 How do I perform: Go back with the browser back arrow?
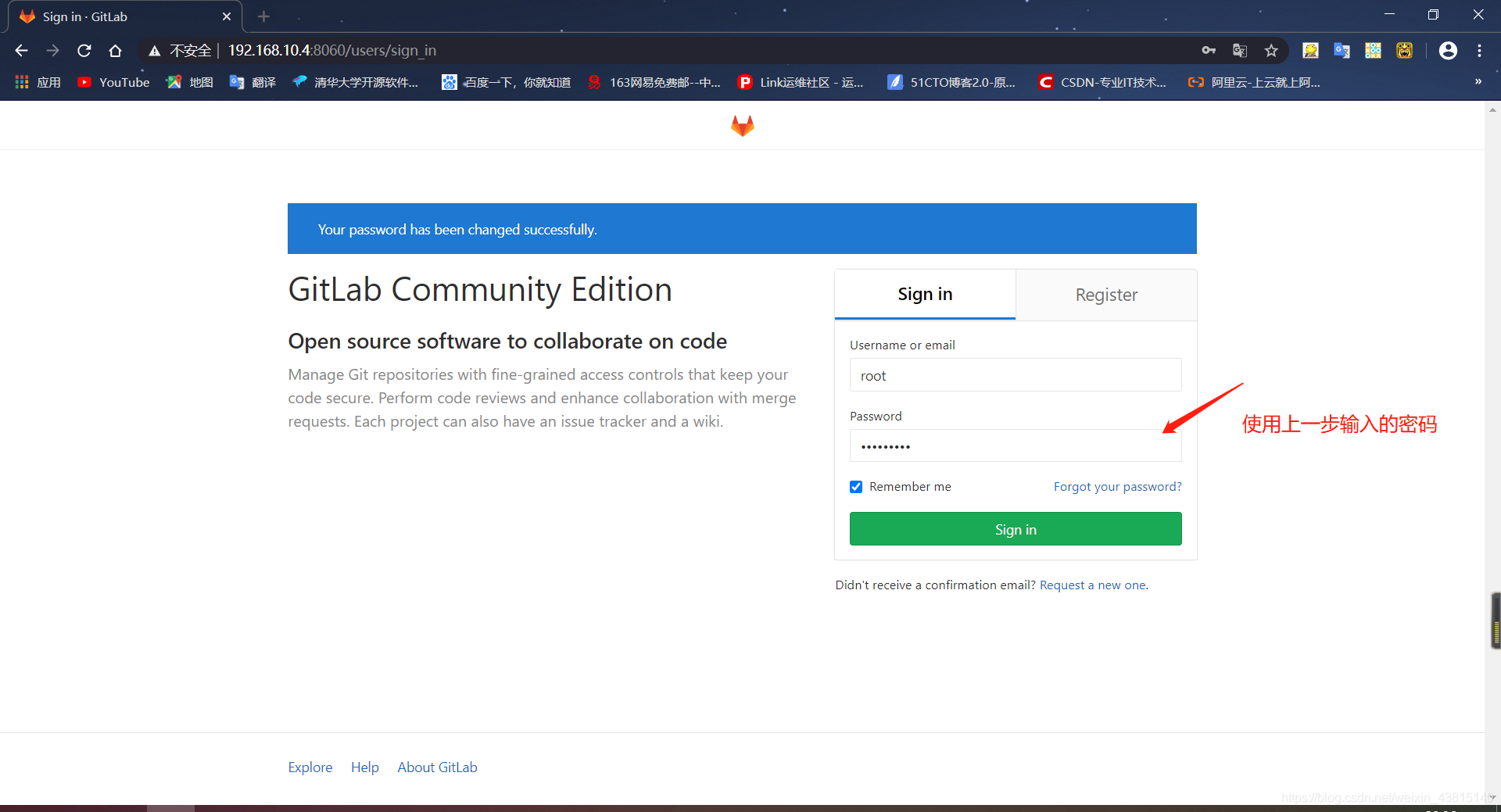point(21,51)
